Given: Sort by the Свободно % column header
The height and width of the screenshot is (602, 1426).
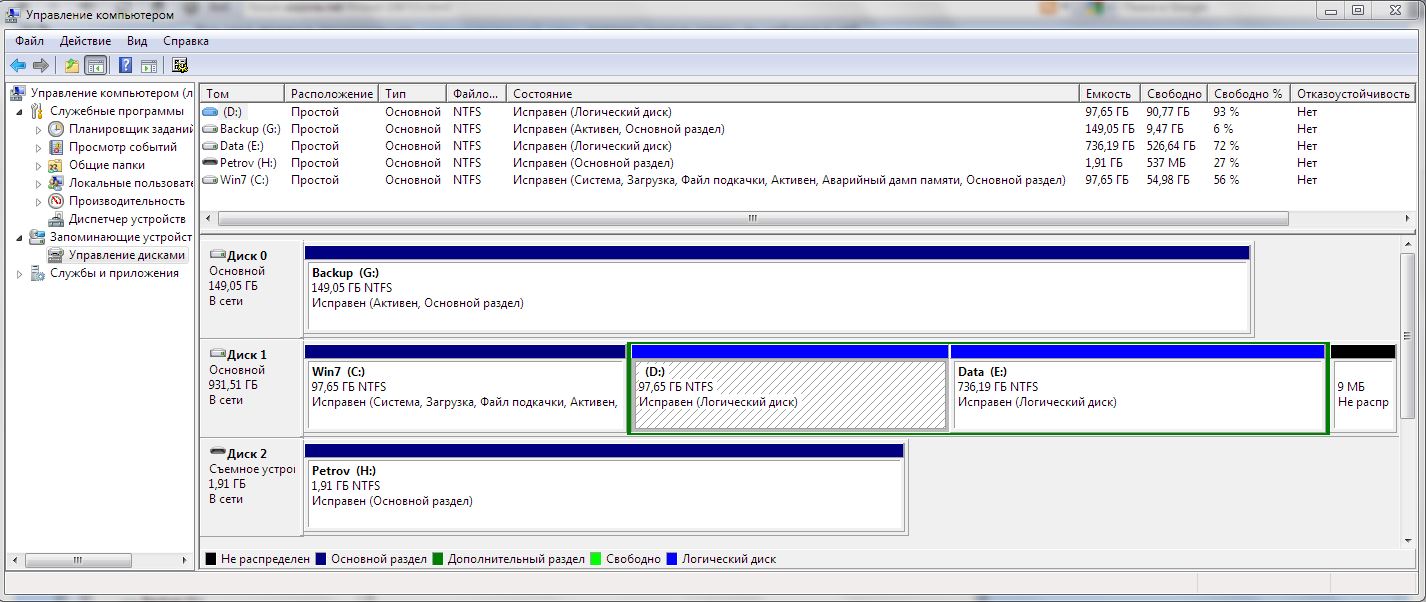Looking at the screenshot, I should coord(1248,93).
